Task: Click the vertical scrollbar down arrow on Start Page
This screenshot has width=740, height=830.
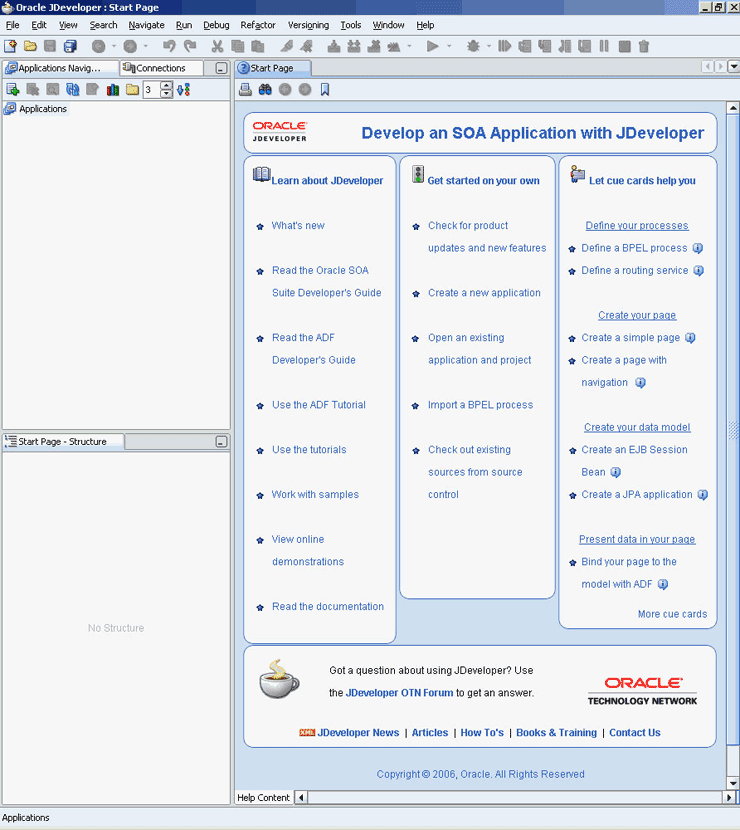Action: click(733, 783)
